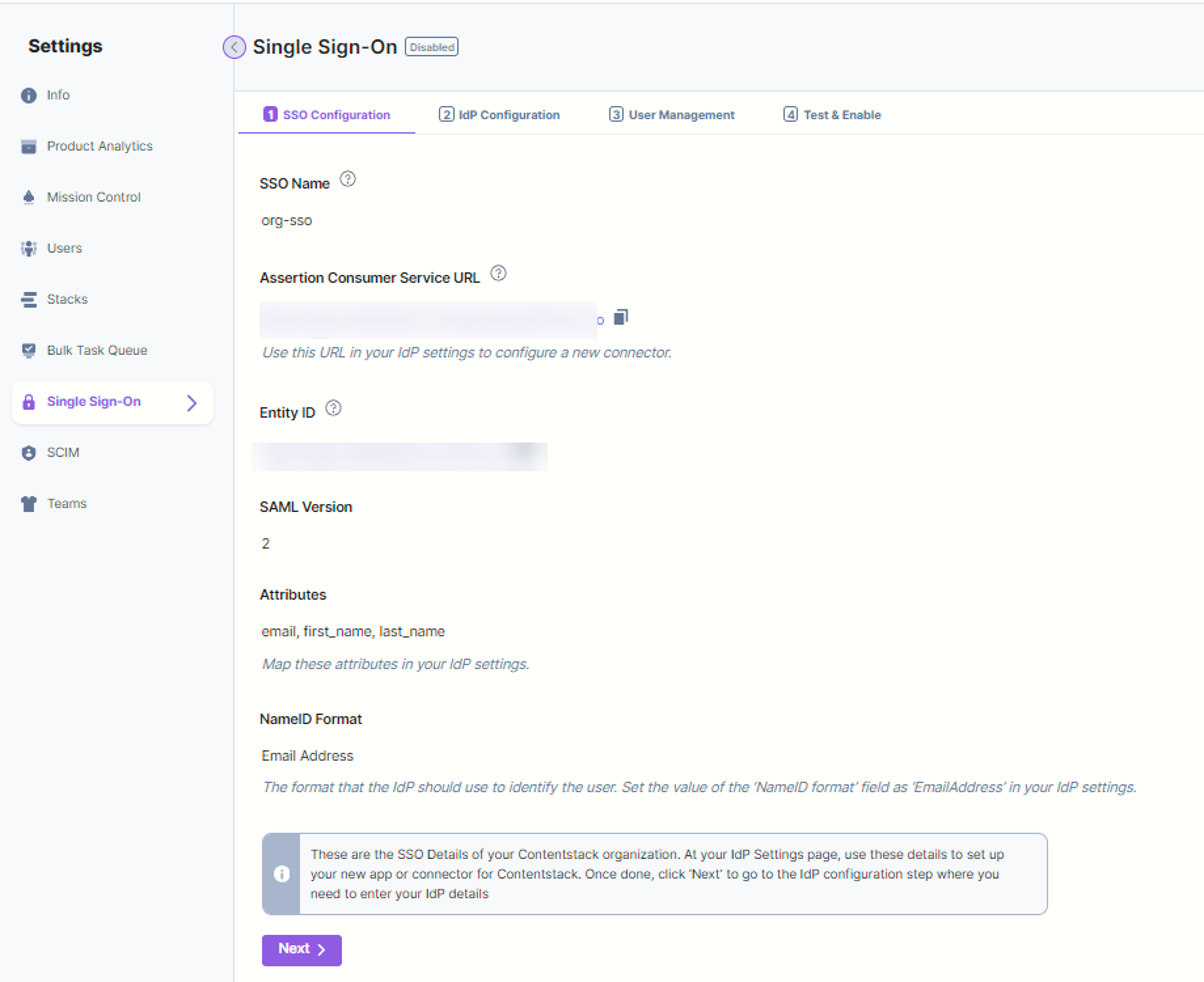Click the blurred Assertion Consumer URL field
The image size is (1204, 982).
pyautogui.click(x=428, y=320)
